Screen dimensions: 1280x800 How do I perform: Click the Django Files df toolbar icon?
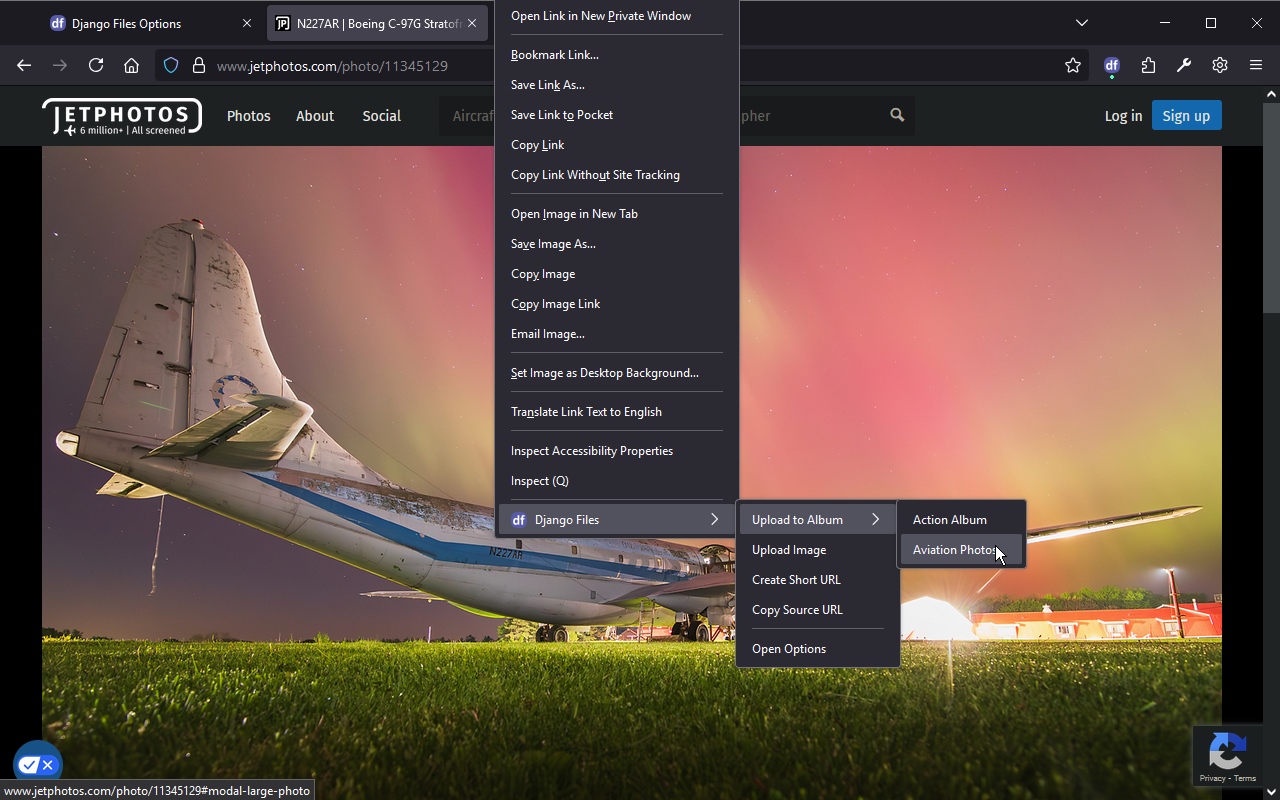[x=1111, y=65]
